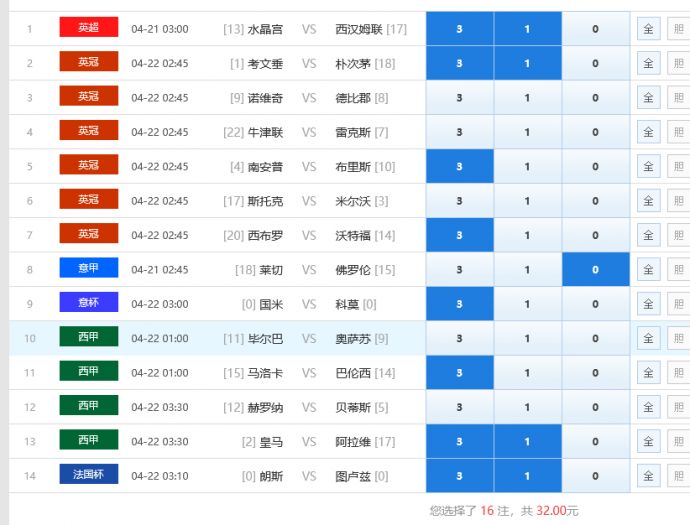Click the blue 意甲 league tag
Viewport: 690px width, 525px height.
(x=89, y=268)
